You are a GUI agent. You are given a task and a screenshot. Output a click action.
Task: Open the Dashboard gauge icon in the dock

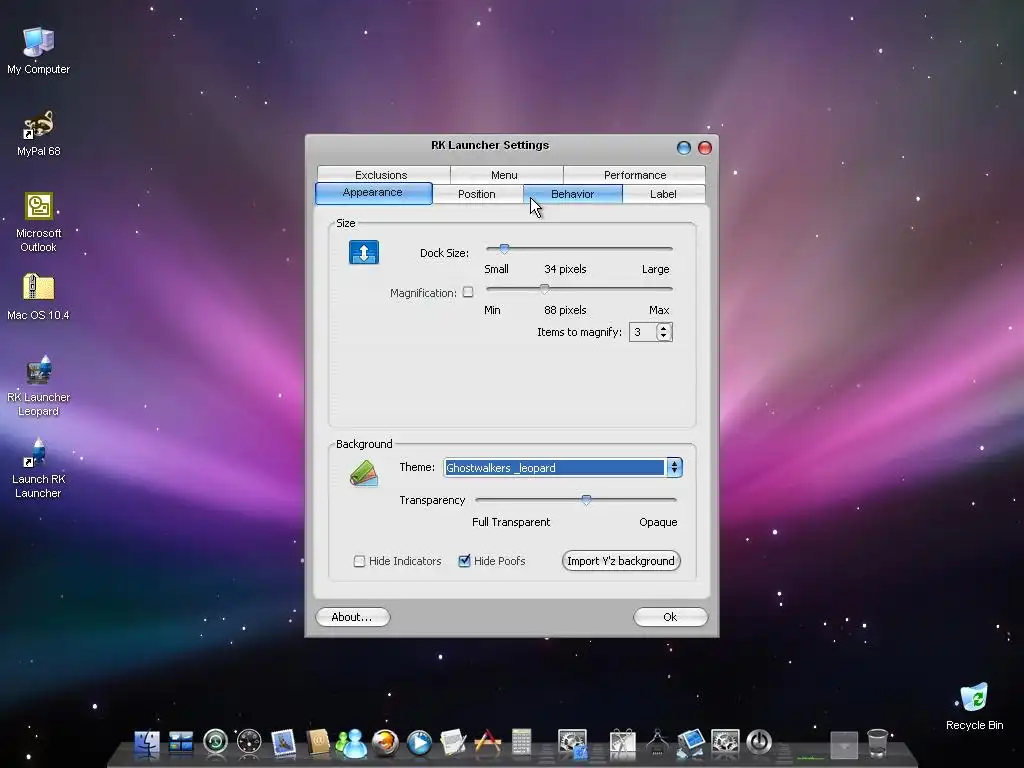[249, 743]
